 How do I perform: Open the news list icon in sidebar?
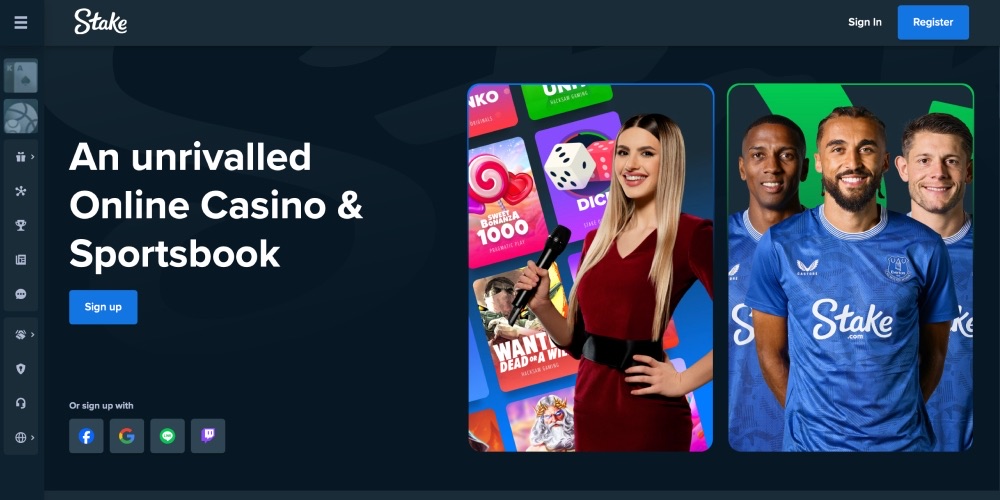tap(21, 260)
